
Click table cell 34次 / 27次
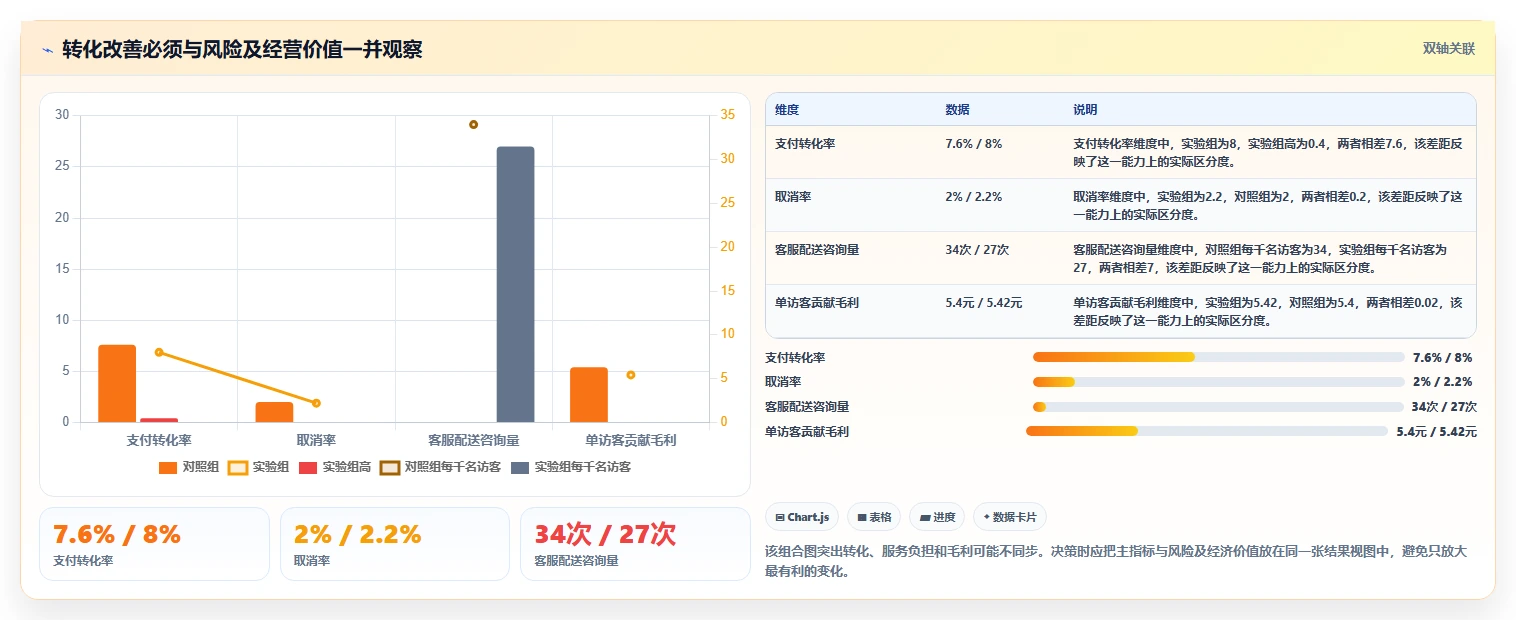[977, 249]
